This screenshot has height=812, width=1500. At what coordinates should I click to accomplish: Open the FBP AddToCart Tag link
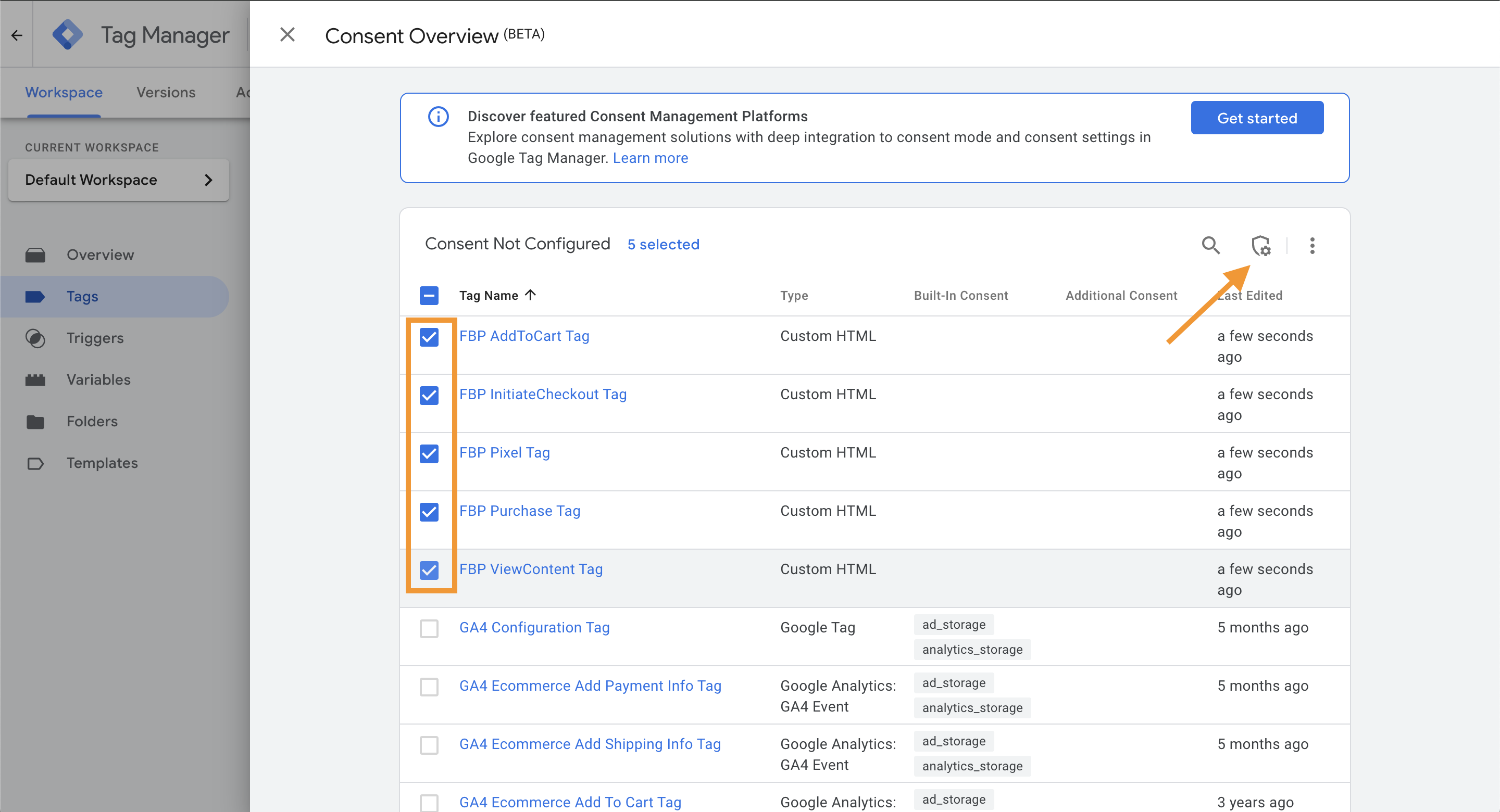click(x=524, y=336)
